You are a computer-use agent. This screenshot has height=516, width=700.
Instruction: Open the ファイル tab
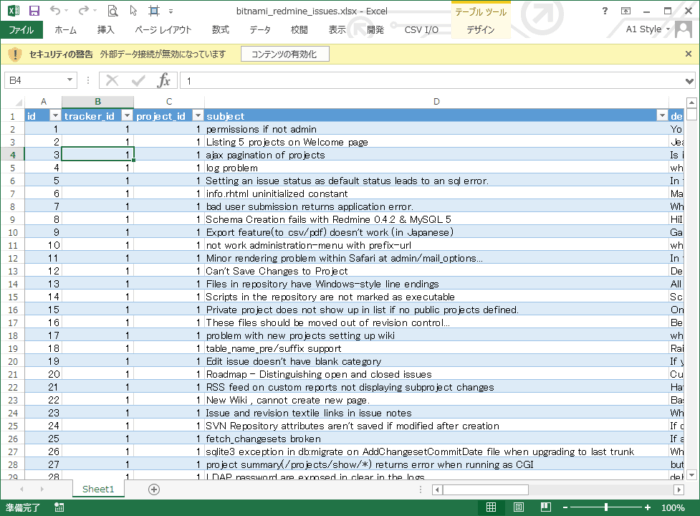point(21,30)
